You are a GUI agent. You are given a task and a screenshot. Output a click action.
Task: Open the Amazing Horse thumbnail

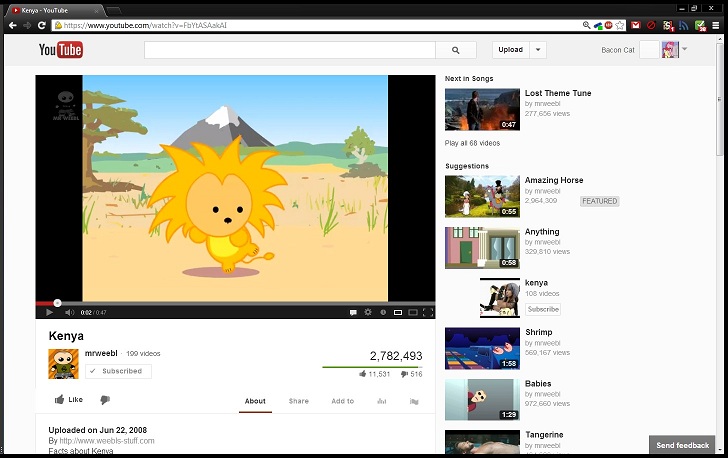tap(482, 196)
